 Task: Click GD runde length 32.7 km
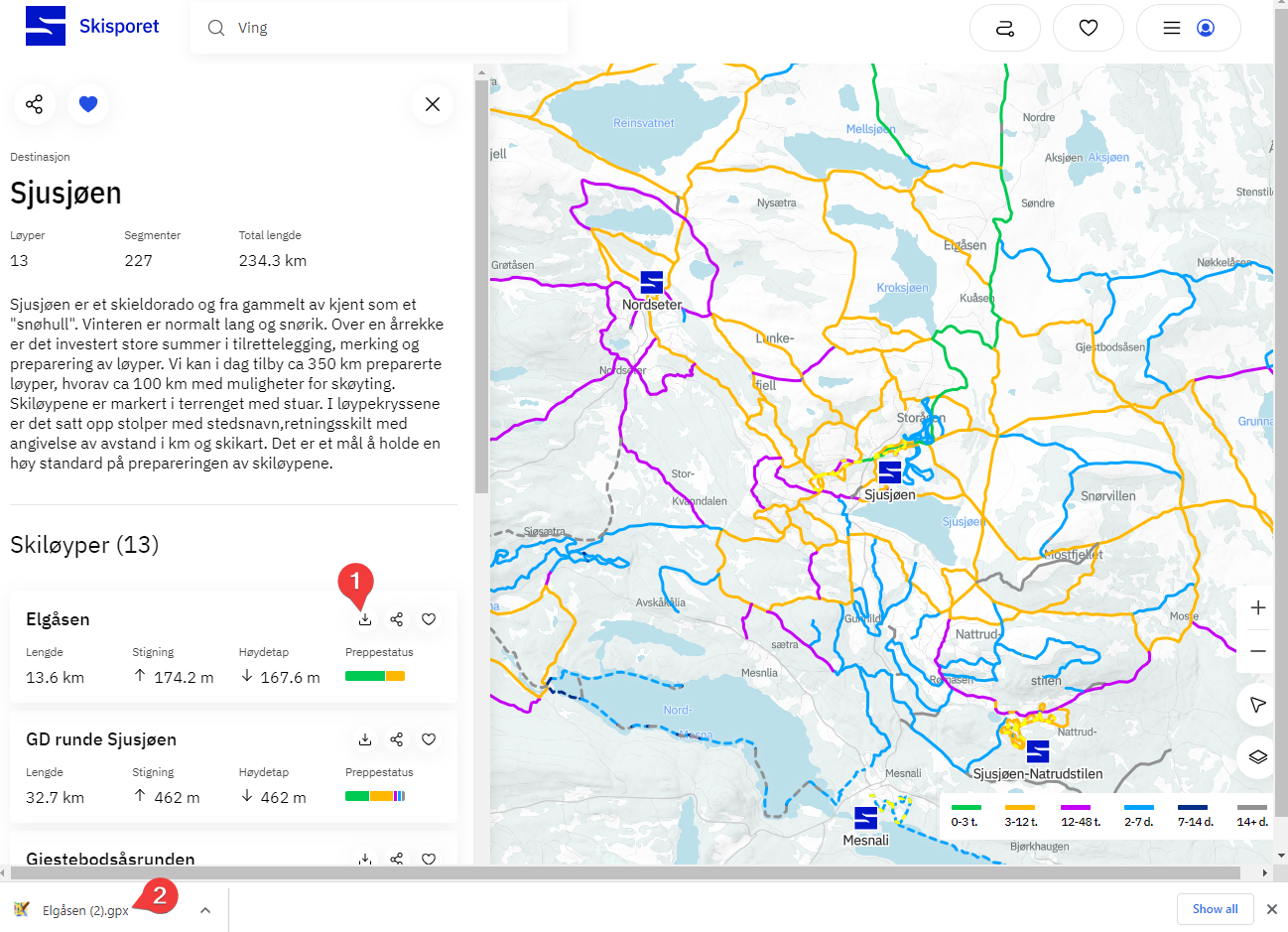[x=55, y=798]
